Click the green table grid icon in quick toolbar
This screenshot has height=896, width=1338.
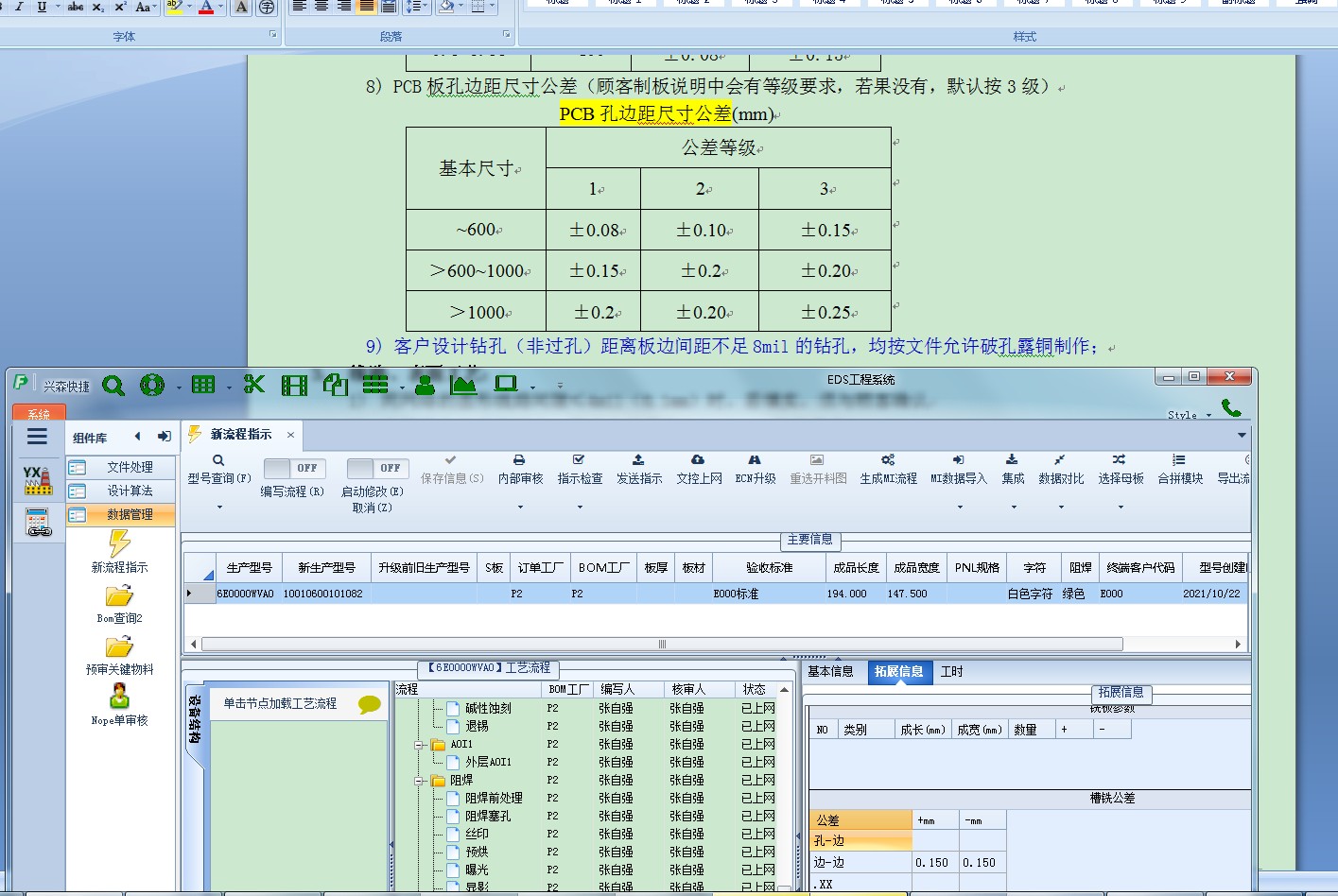203,385
